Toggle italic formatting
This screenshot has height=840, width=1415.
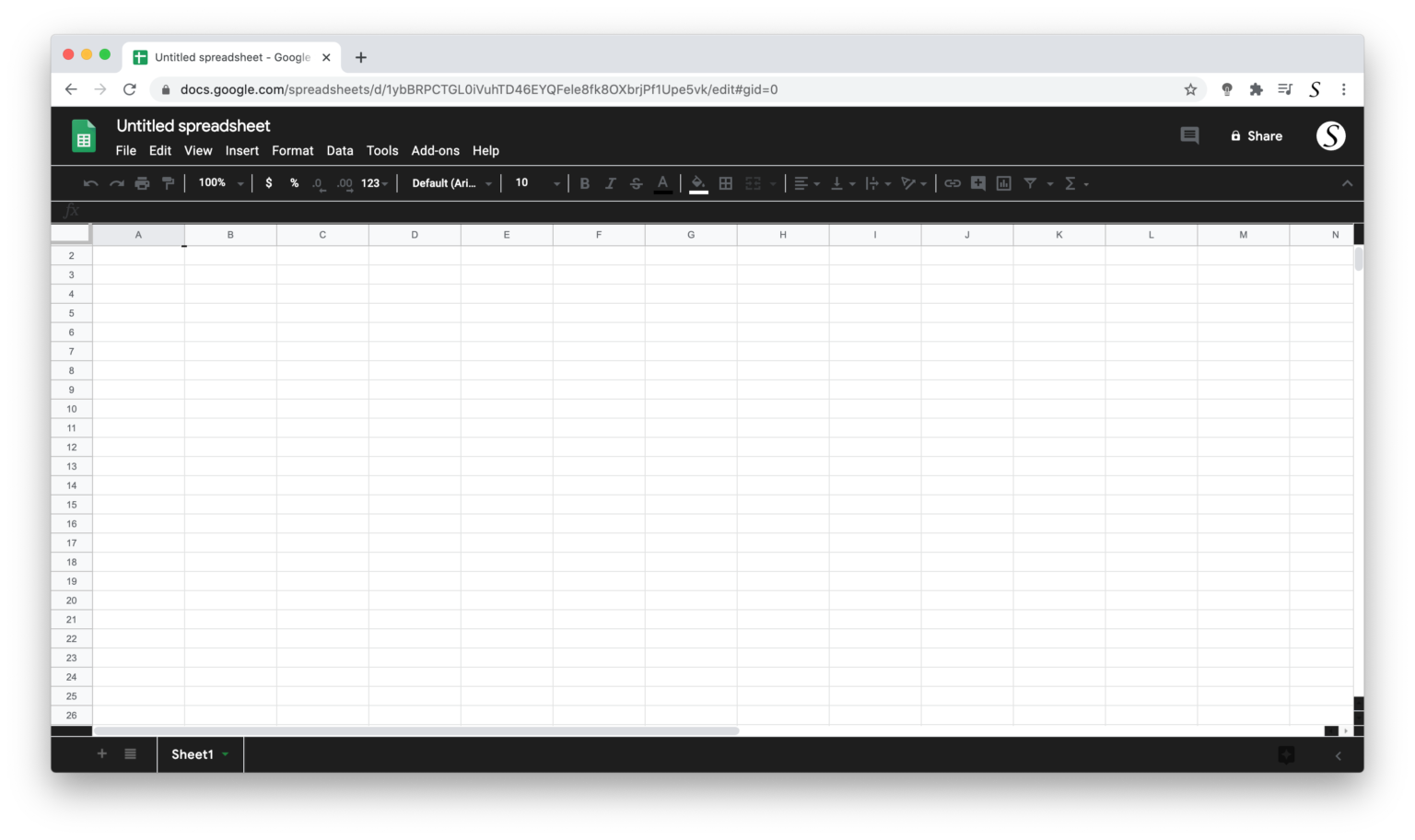611,183
